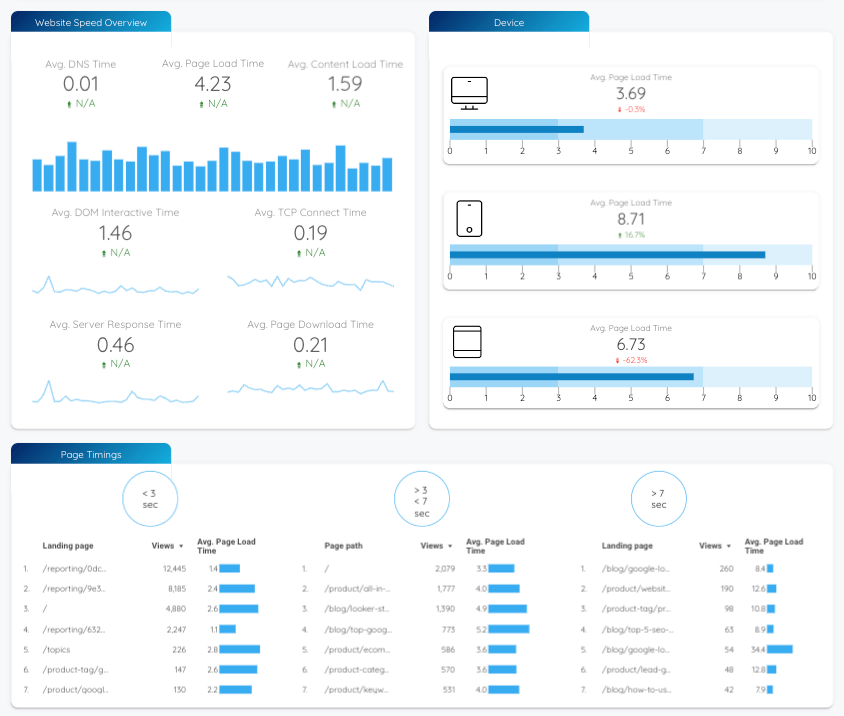Click Avg. Server Response Time value 0.46

point(115,345)
